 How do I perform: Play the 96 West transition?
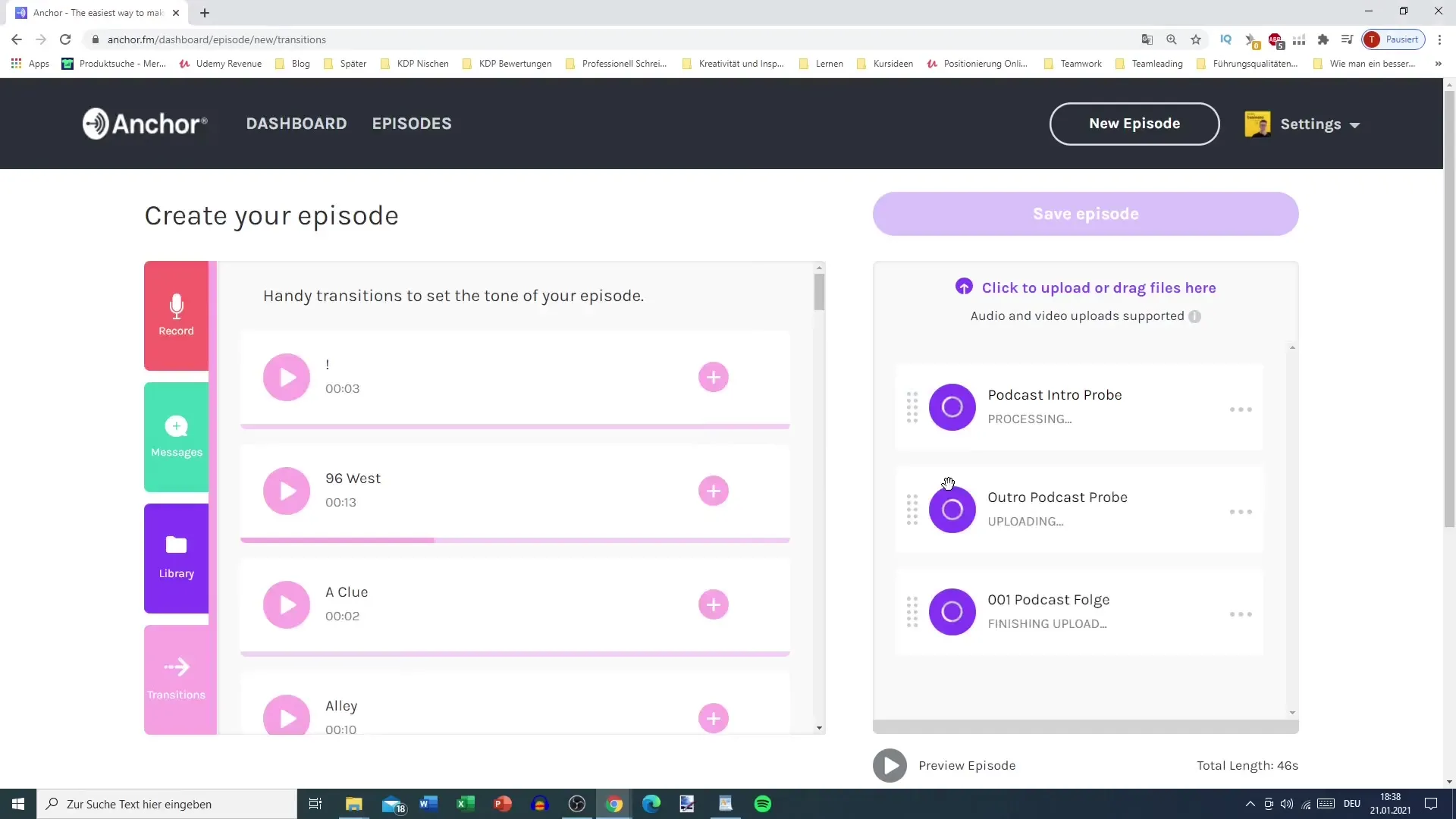[287, 491]
